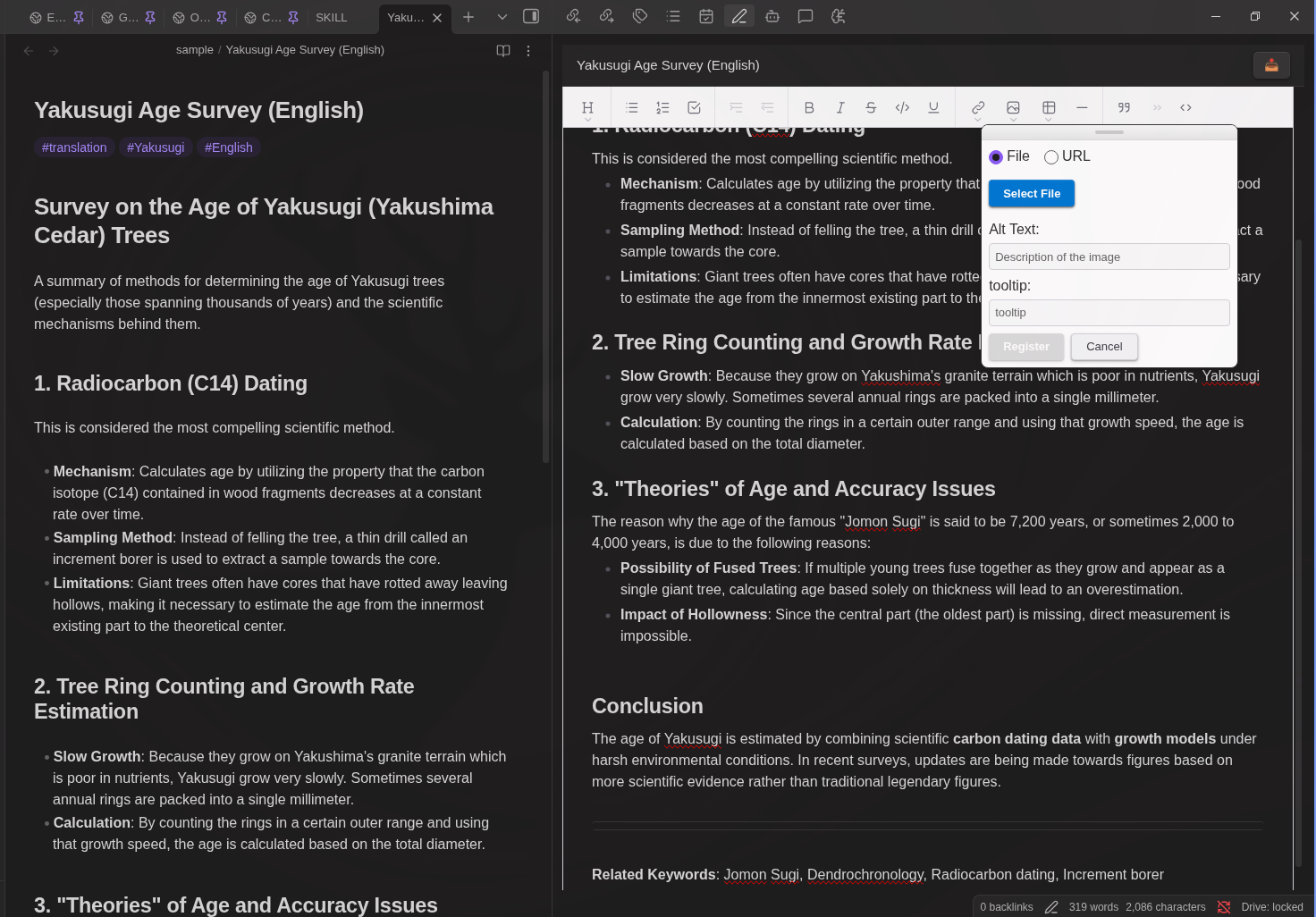
Task: Insert a blockquote
Action: 1124,107
